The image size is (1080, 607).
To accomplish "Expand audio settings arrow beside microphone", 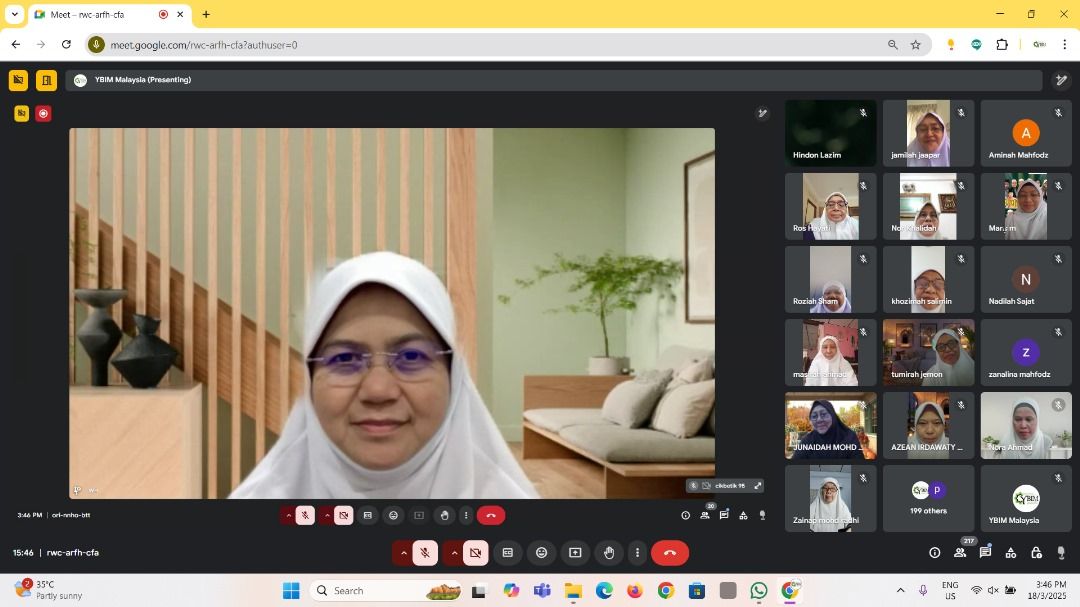I will tap(404, 553).
